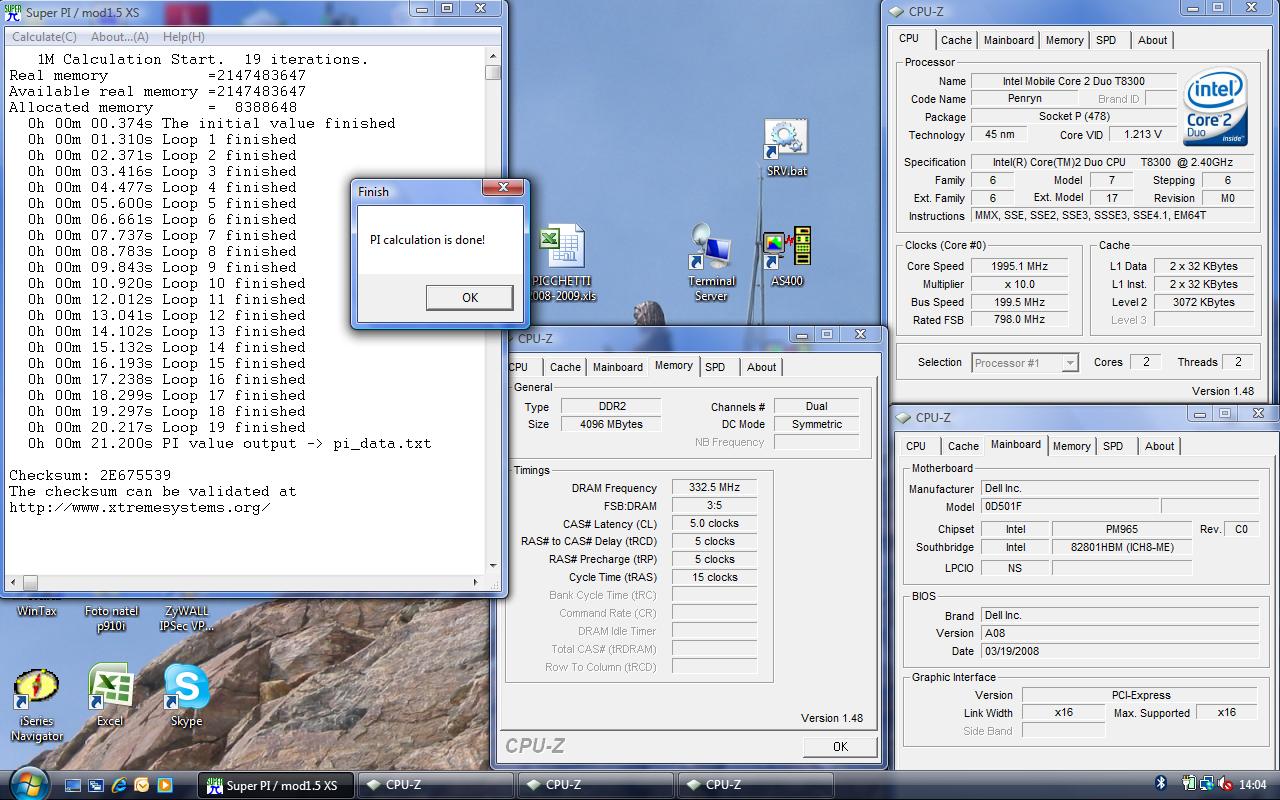This screenshot has width=1280, height=800.
Task: Click OK in the Finish dialog
Action: (x=470, y=297)
